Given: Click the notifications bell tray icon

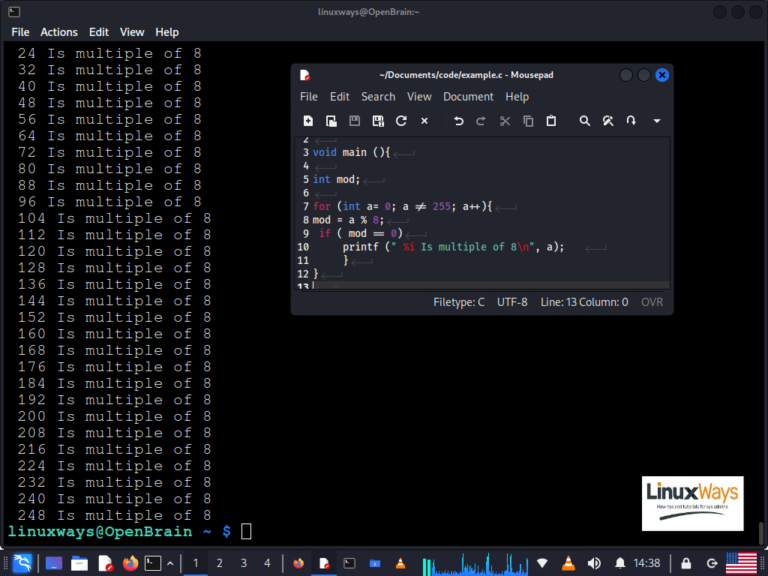Looking at the screenshot, I should [620, 563].
